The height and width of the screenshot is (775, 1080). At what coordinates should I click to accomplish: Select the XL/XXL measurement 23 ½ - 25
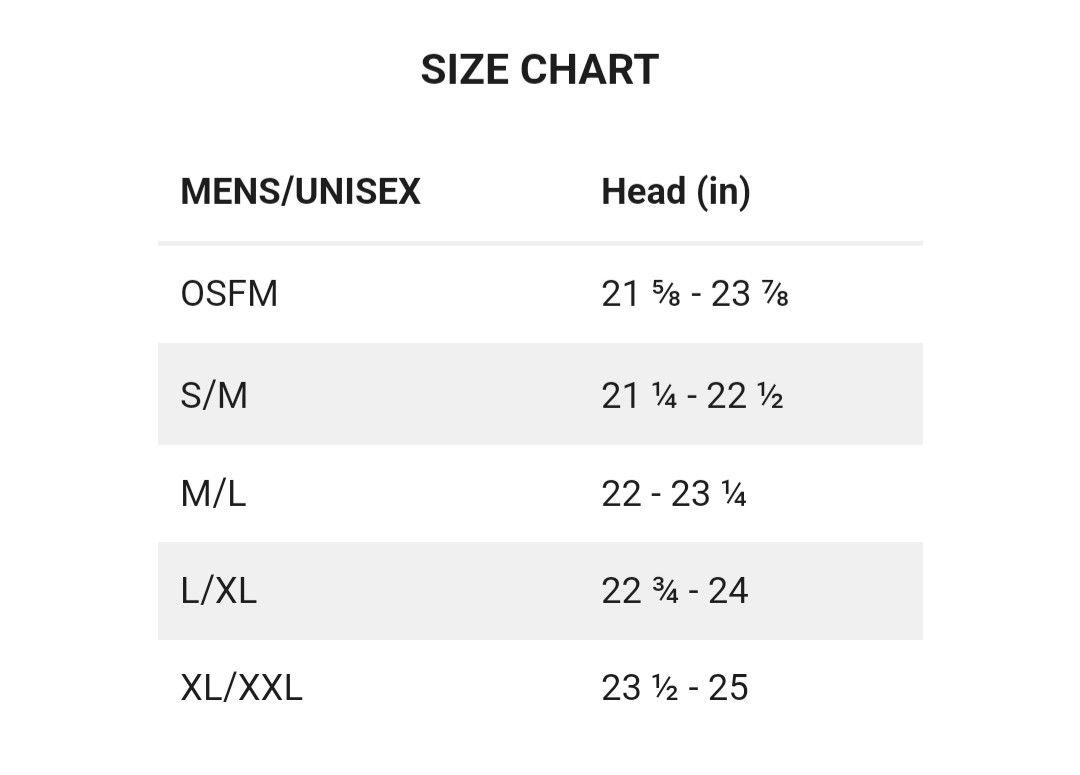(x=674, y=688)
